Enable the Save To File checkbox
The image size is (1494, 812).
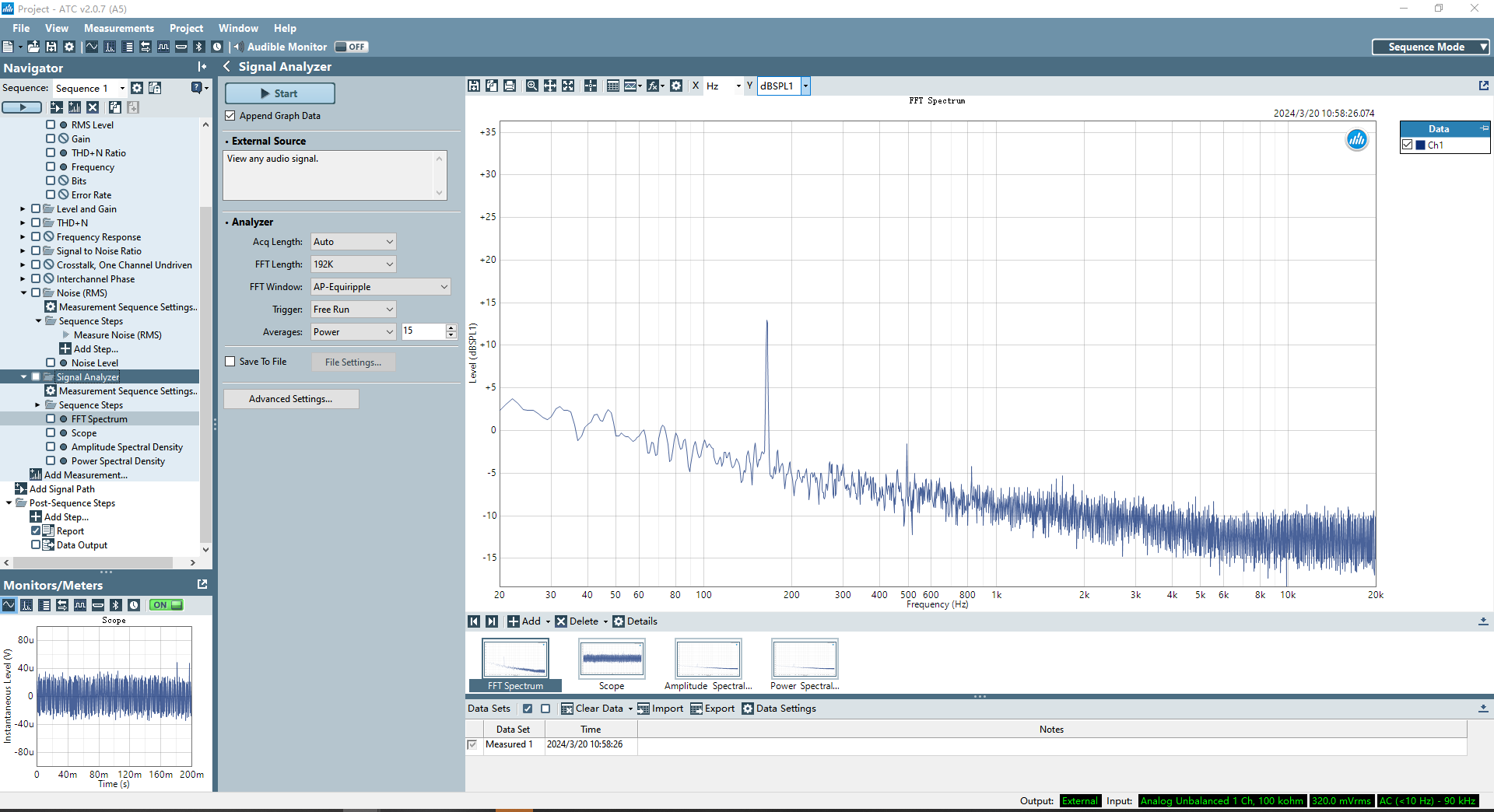point(230,362)
